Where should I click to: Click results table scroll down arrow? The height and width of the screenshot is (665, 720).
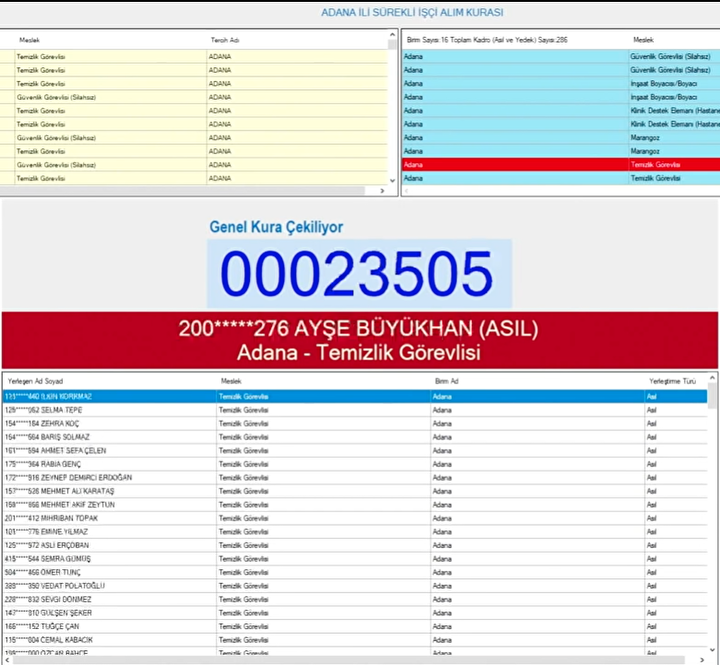712,649
